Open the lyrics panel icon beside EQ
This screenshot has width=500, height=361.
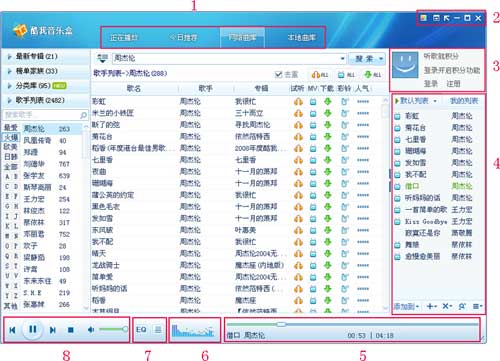(158, 330)
